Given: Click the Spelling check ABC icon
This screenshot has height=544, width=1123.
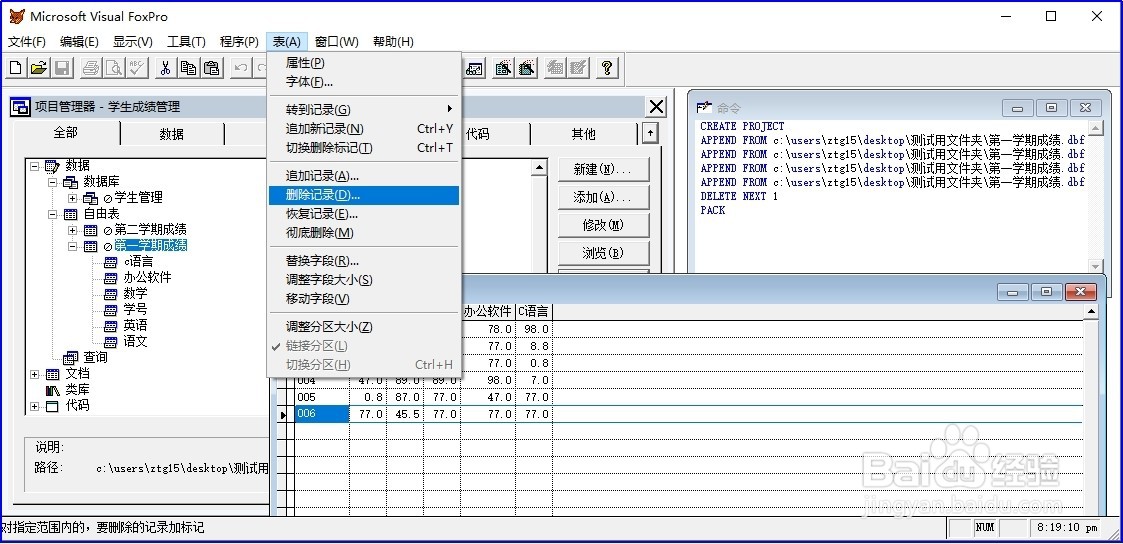Looking at the screenshot, I should point(137,68).
